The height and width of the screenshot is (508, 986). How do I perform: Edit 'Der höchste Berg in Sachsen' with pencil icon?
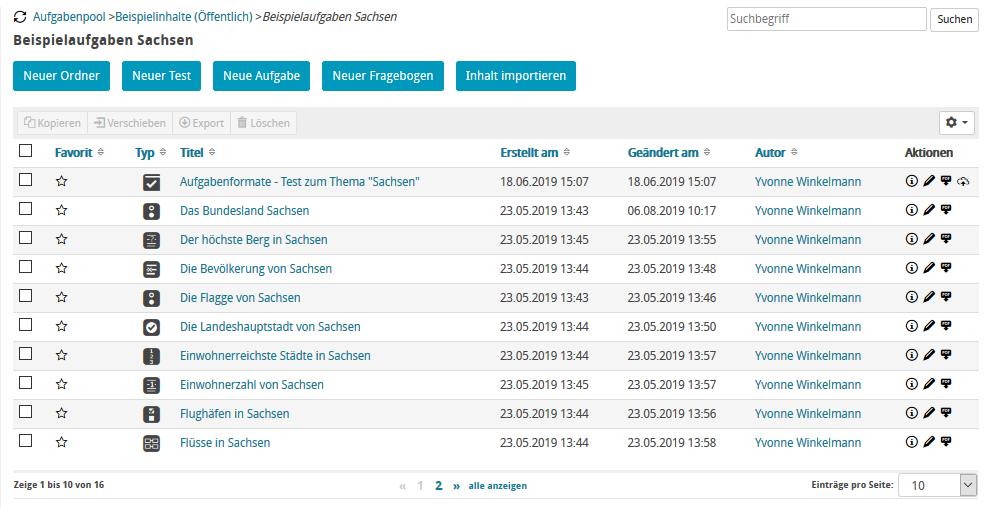928,239
